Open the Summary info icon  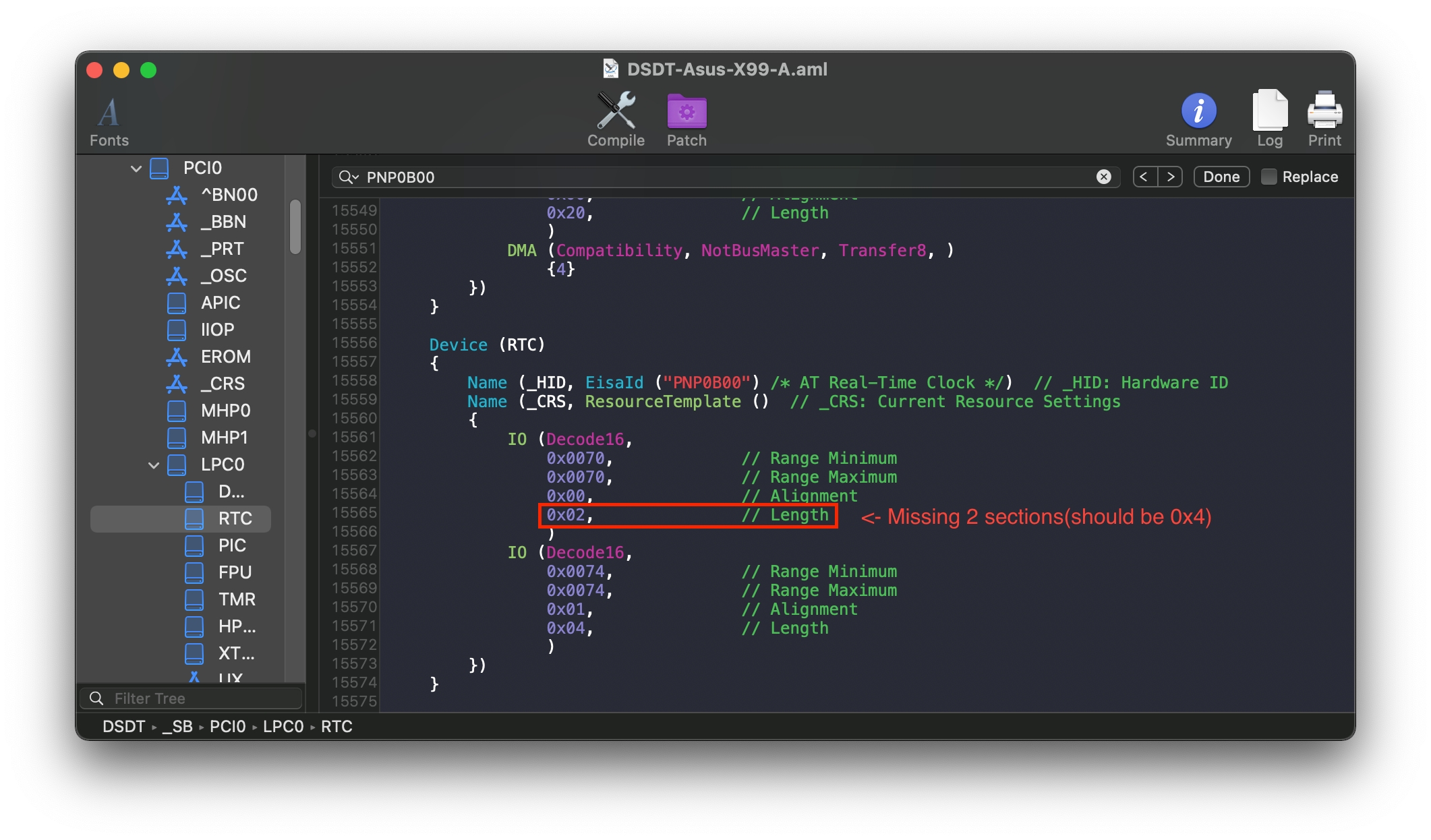click(x=1198, y=111)
